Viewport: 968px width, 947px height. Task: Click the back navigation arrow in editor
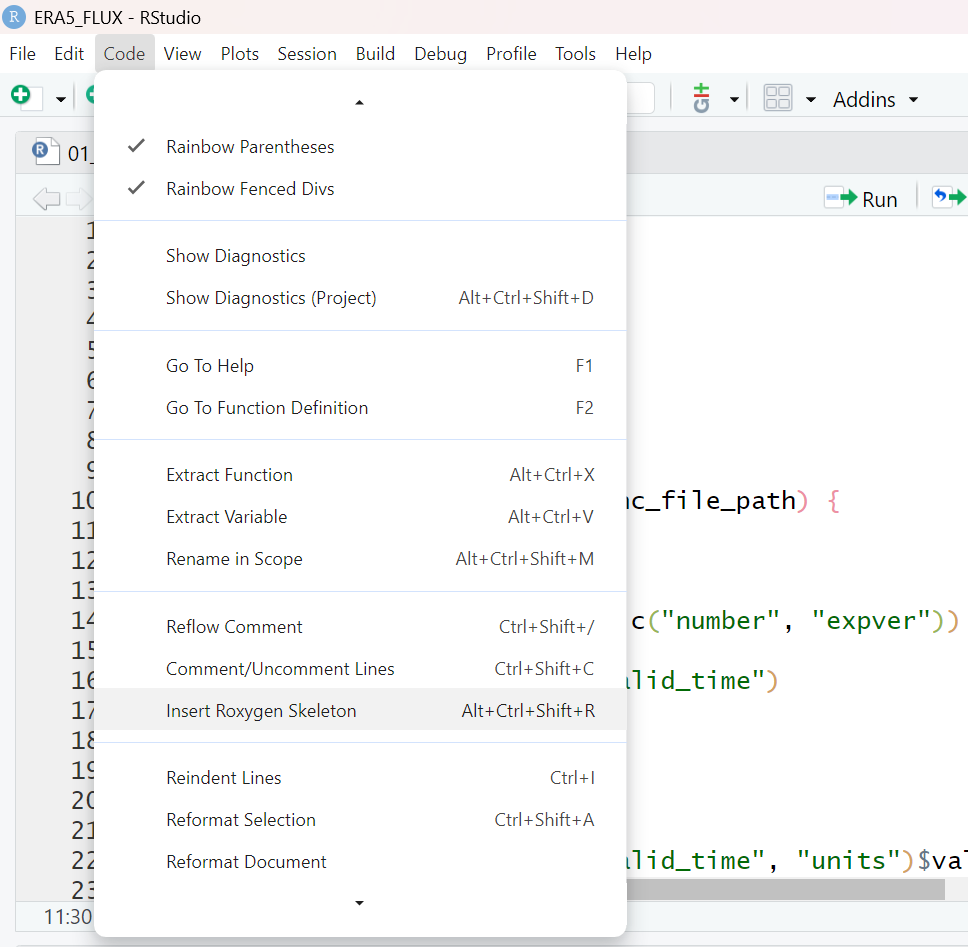[x=46, y=199]
